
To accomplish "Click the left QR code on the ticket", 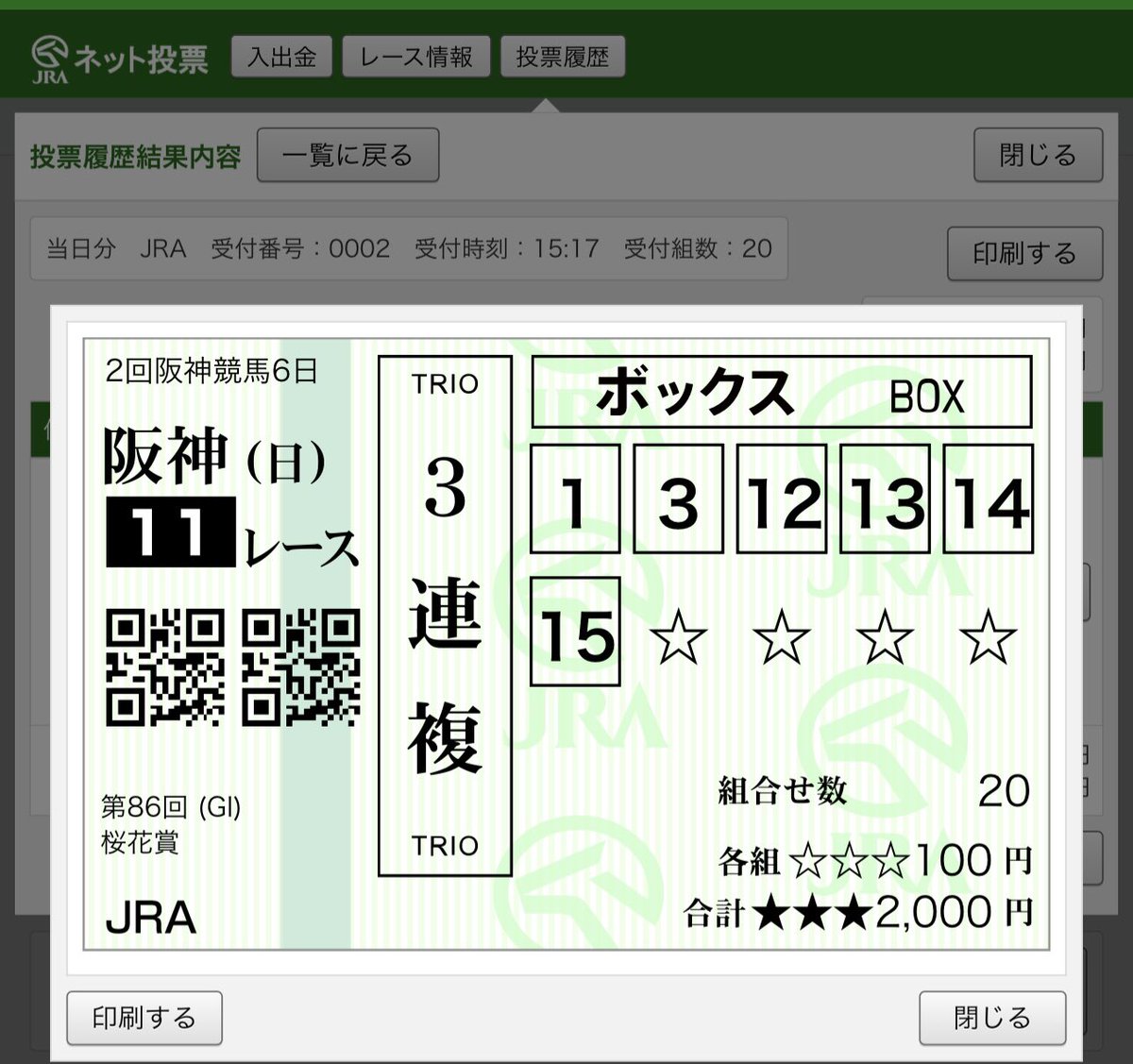I will (x=165, y=667).
